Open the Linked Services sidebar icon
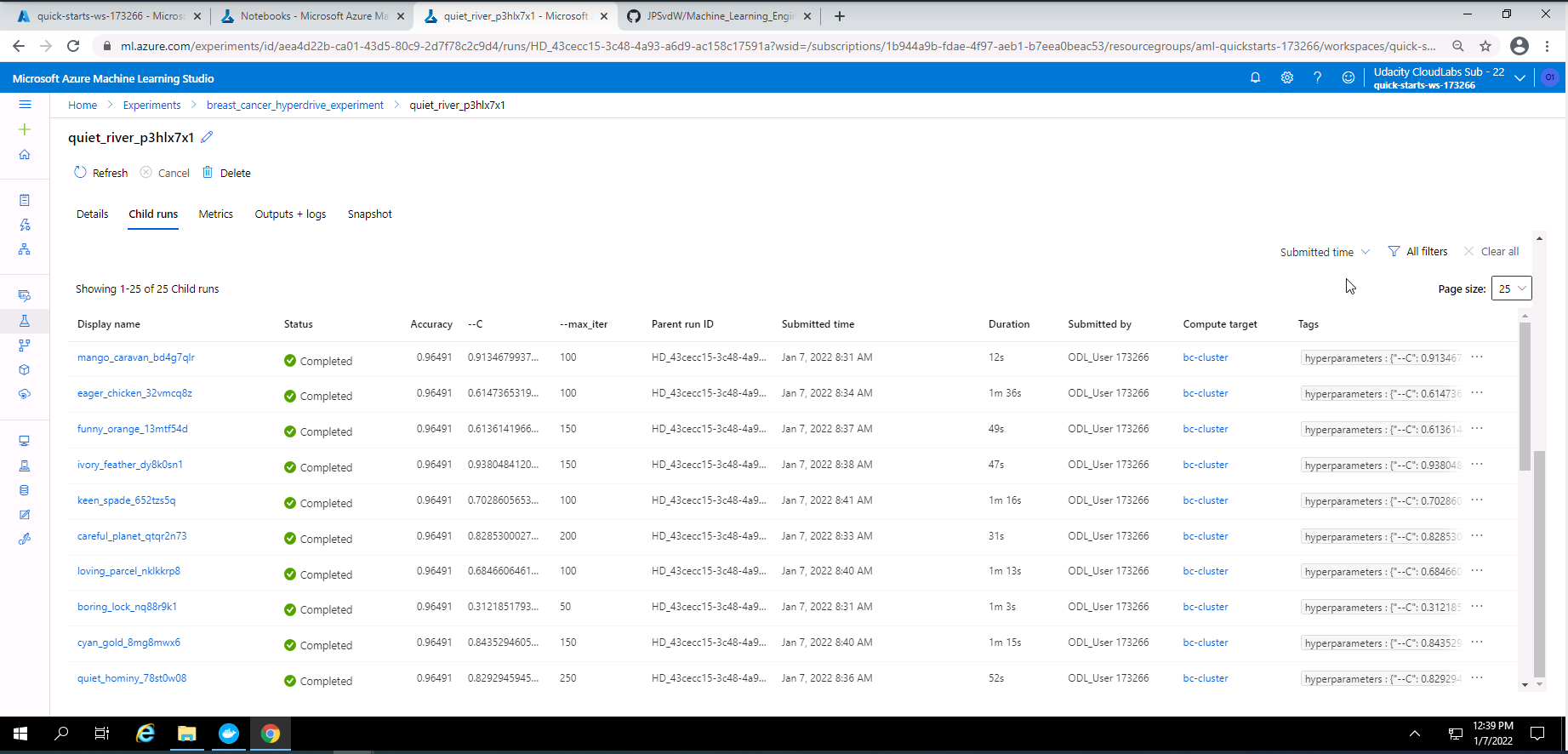 (25, 539)
